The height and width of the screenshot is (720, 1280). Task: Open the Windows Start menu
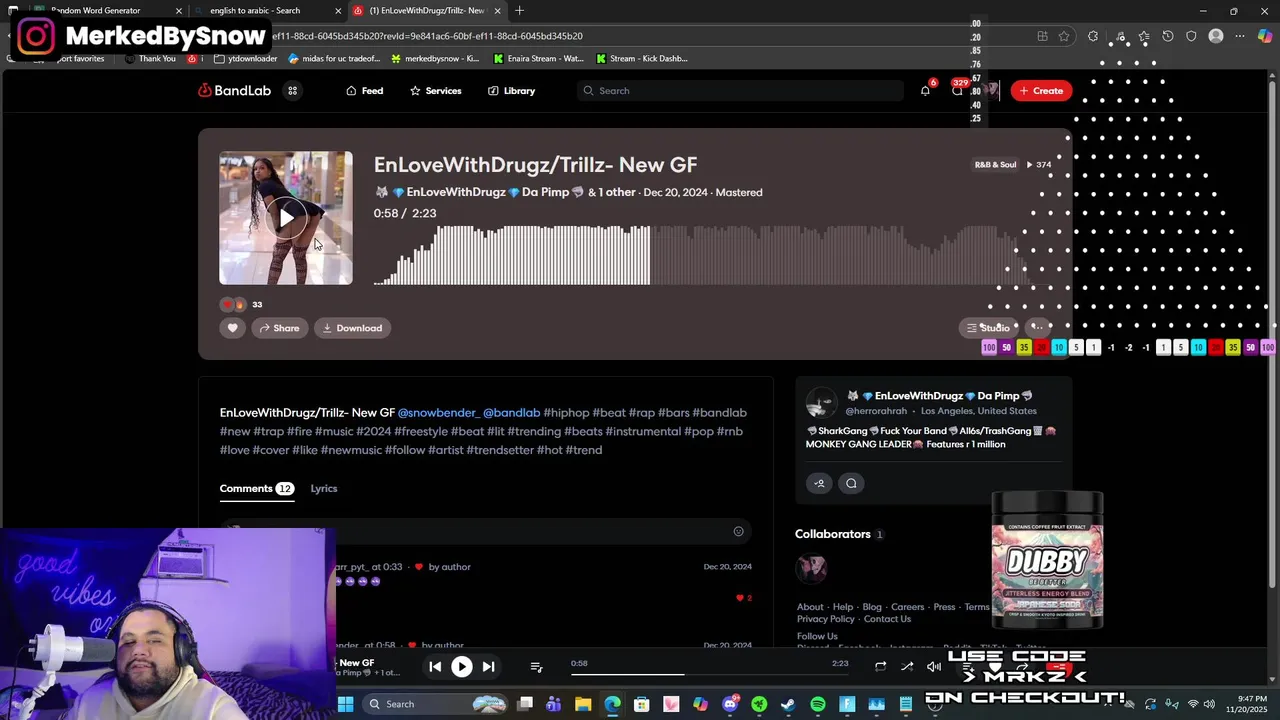point(345,704)
